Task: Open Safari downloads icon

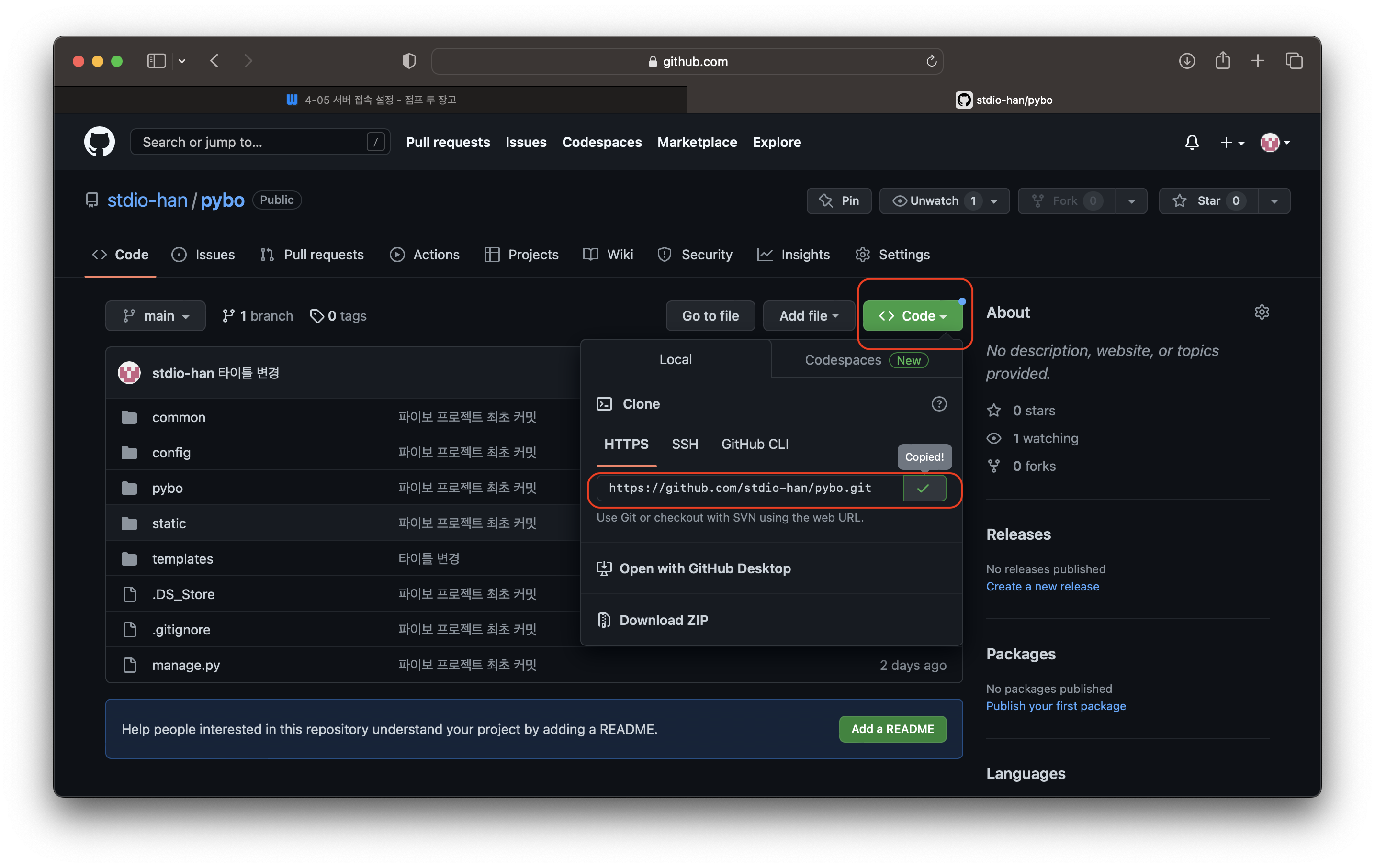Action: point(1186,61)
